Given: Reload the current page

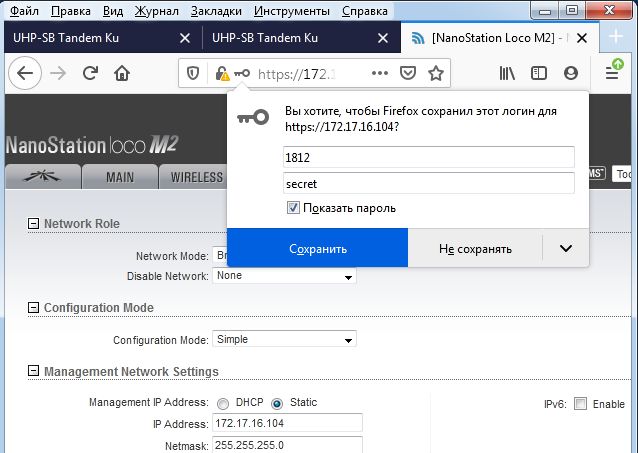Looking at the screenshot, I should 90,73.
